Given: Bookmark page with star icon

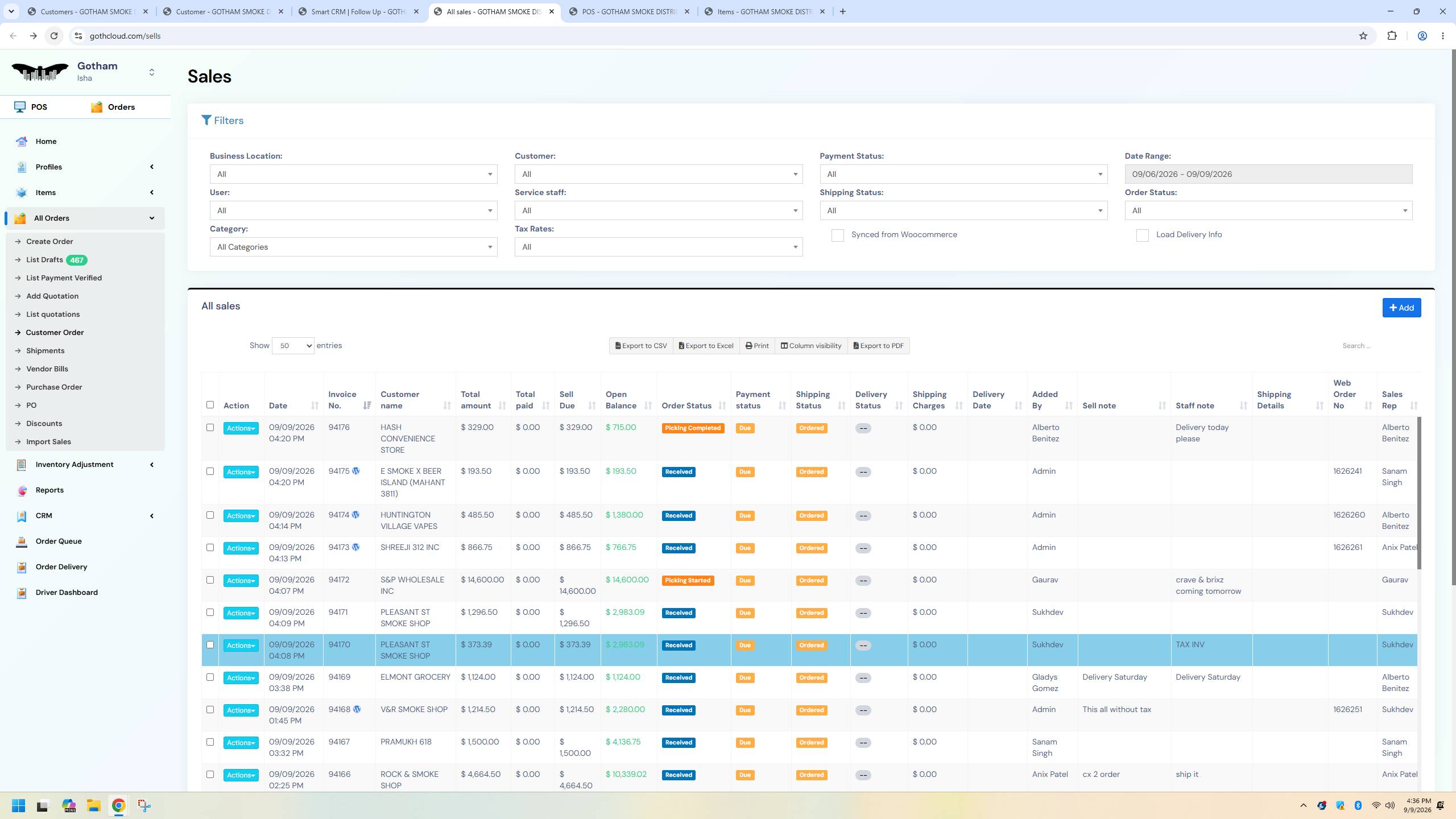Looking at the screenshot, I should point(1363,36).
